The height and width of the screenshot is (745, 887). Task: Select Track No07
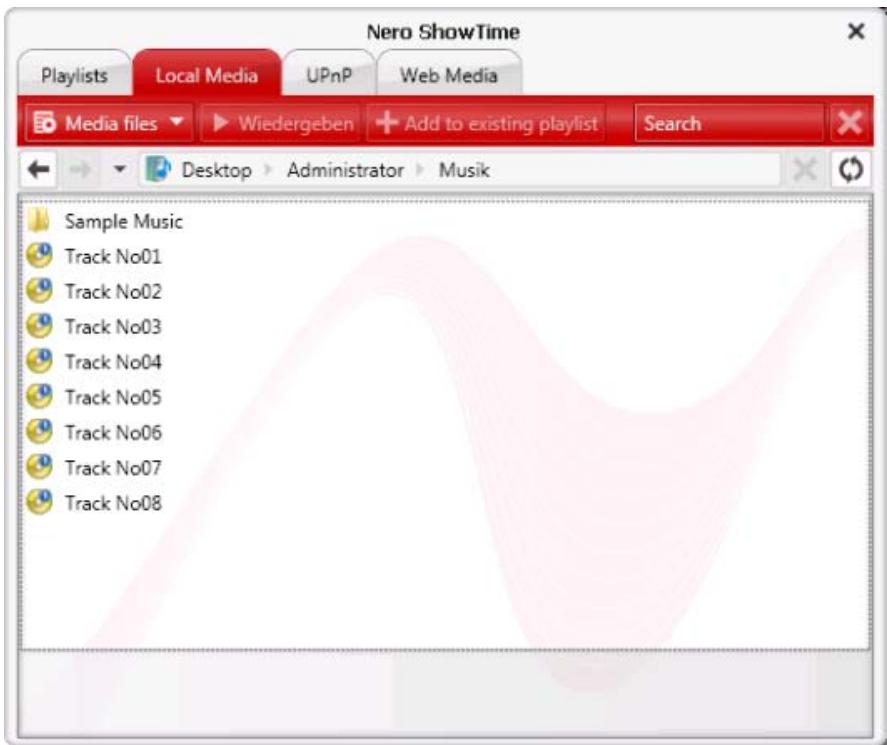pos(113,468)
